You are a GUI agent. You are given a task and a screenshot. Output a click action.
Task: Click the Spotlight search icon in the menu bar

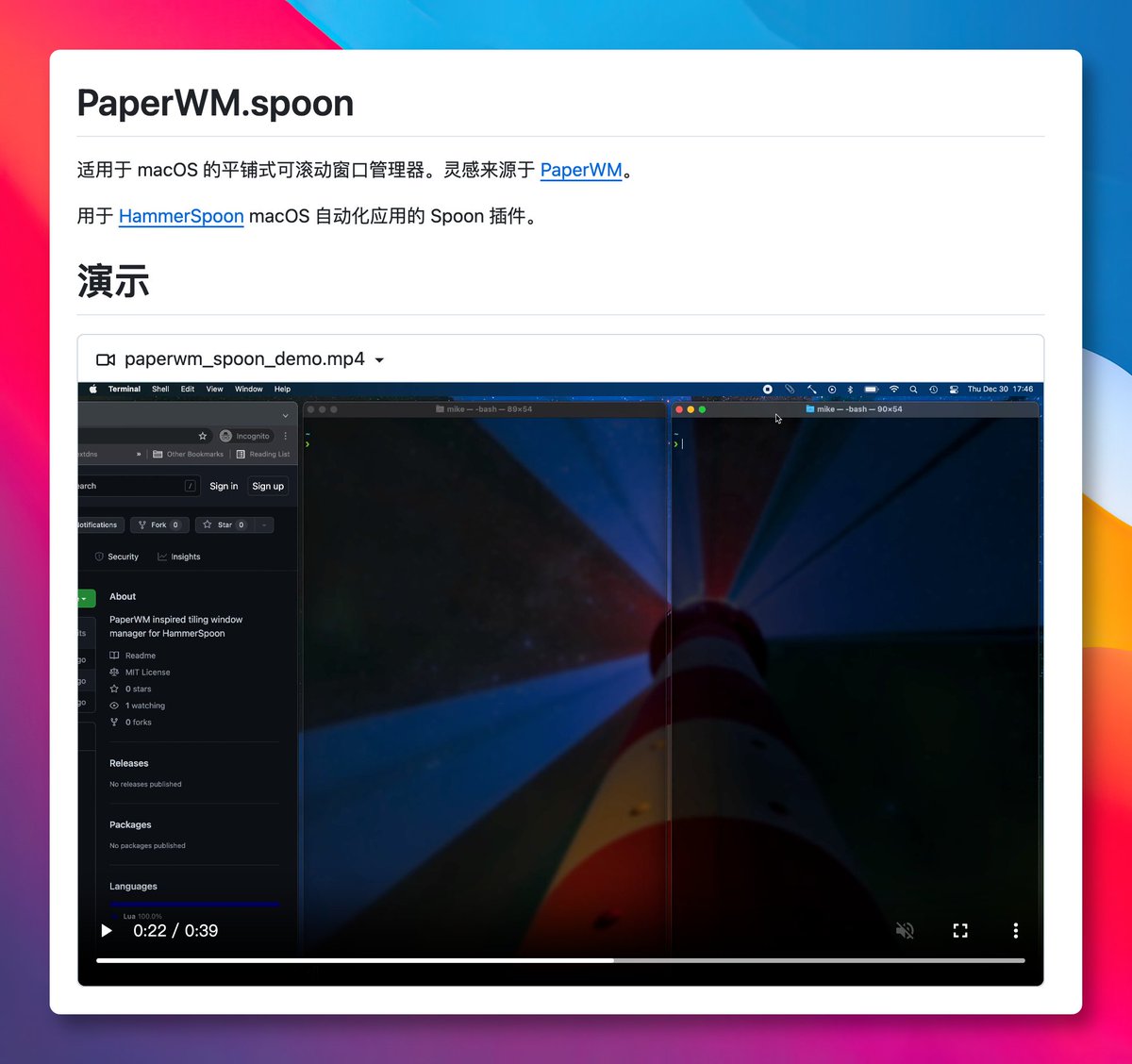(x=913, y=389)
